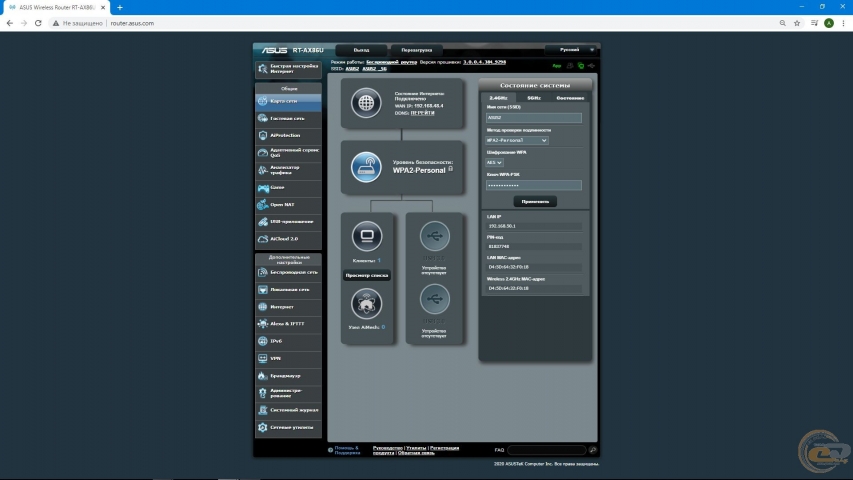
Task: Switch to the Status tab in system panel
Action: point(570,98)
